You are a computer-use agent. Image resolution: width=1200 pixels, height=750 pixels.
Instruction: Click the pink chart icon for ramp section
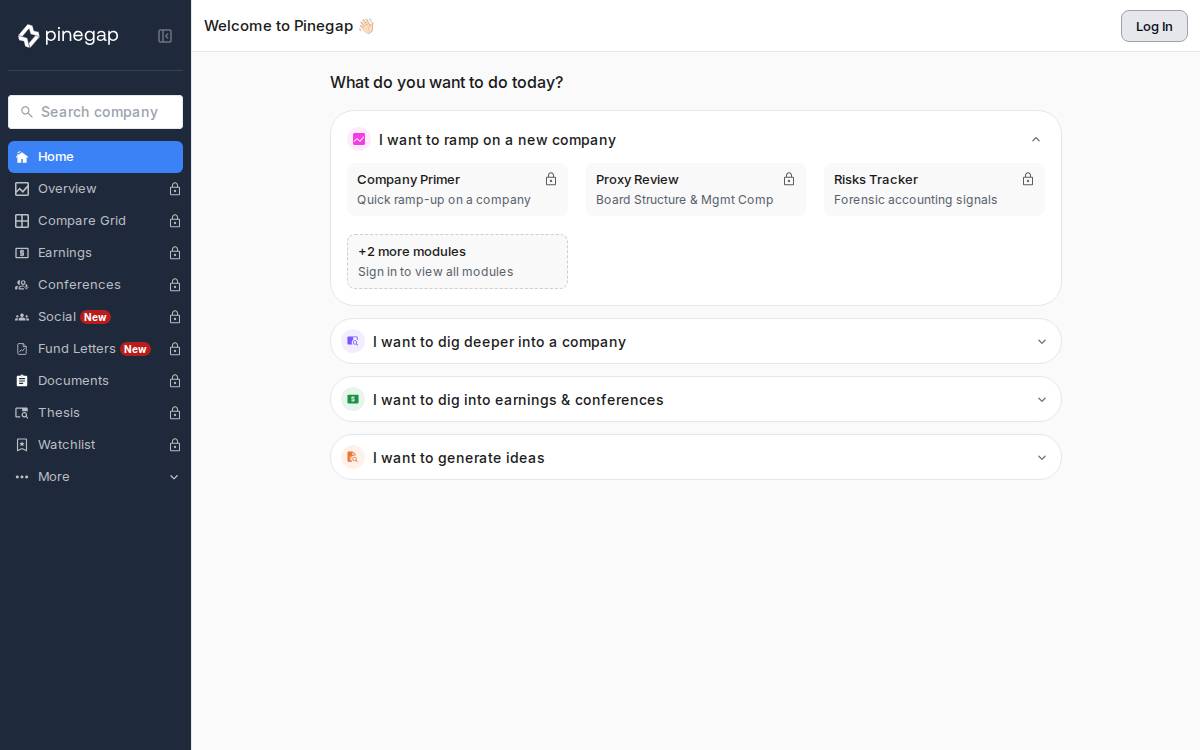click(x=359, y=139)
